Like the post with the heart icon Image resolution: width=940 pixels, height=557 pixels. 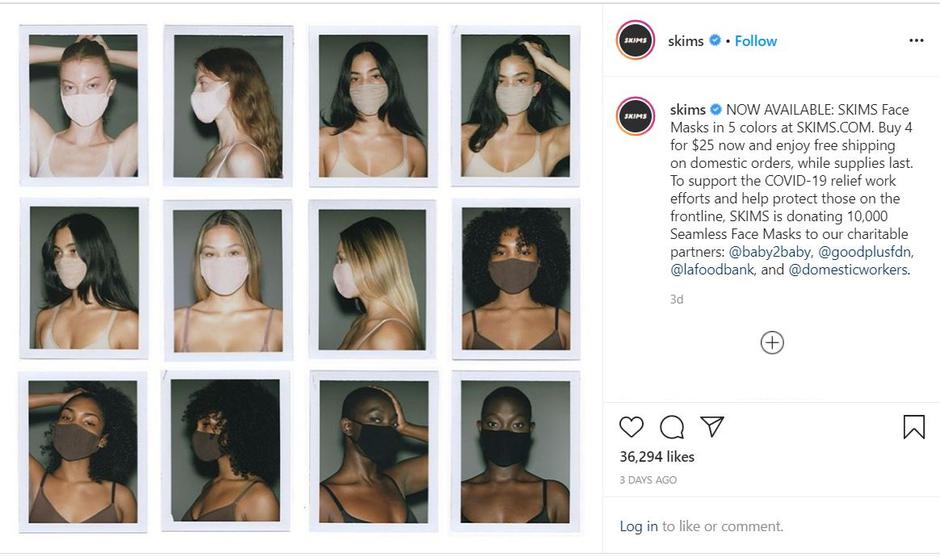pos(631,427)
